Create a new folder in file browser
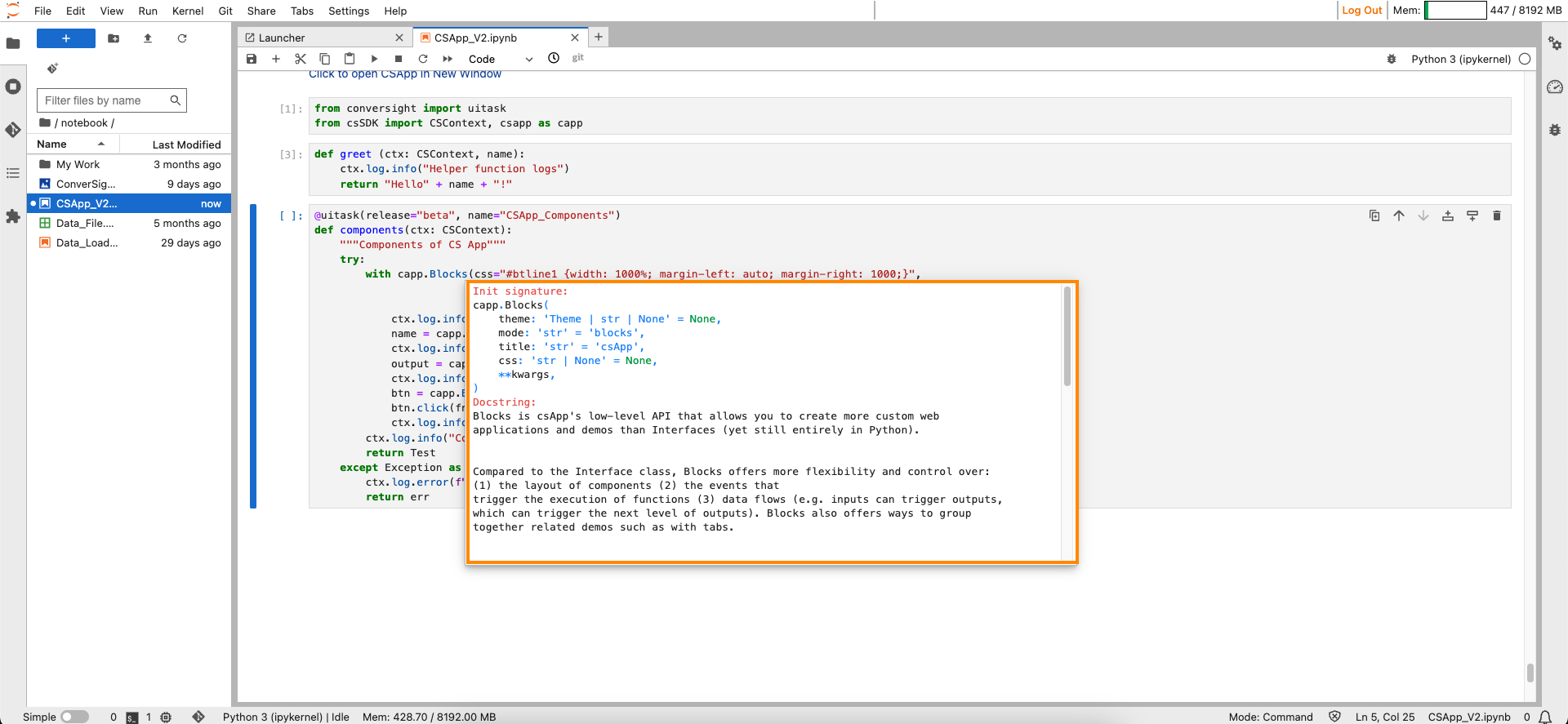The height and width of the screenshot is (724, 1568). click(114, 38)
